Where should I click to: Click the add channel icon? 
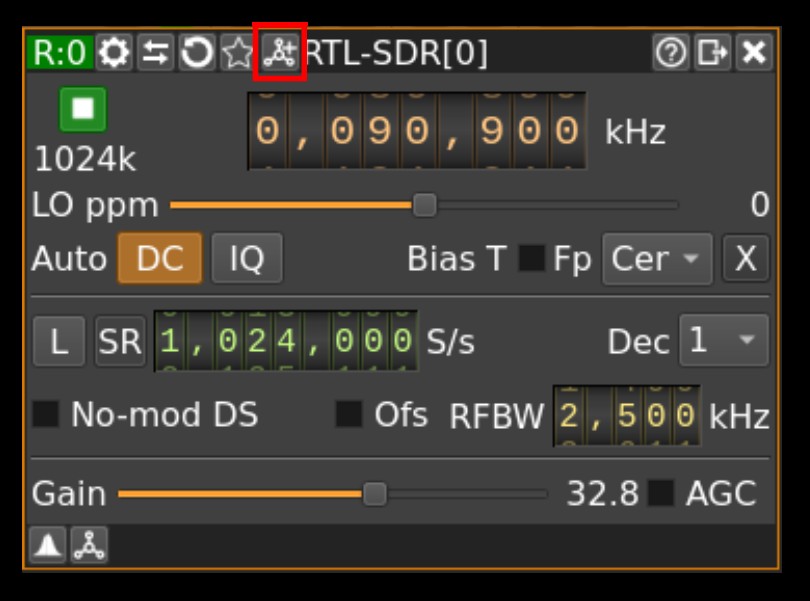(279, 52)
